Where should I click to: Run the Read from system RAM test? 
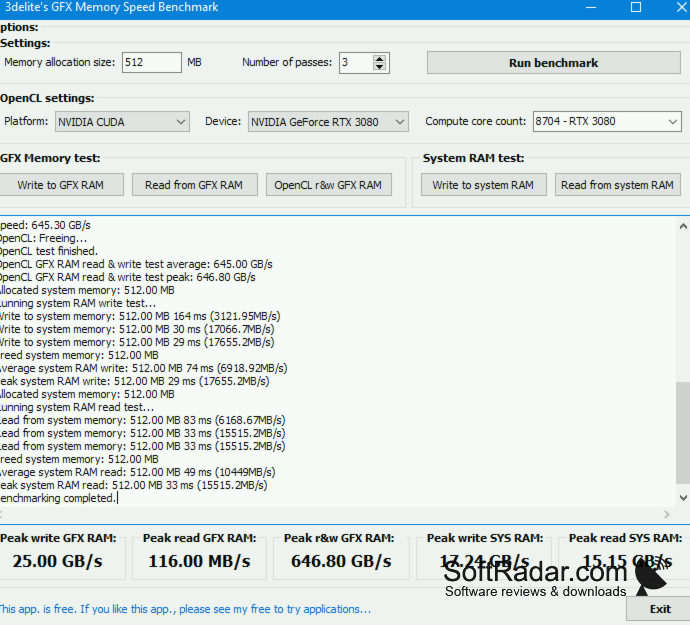tap(617, 185)
